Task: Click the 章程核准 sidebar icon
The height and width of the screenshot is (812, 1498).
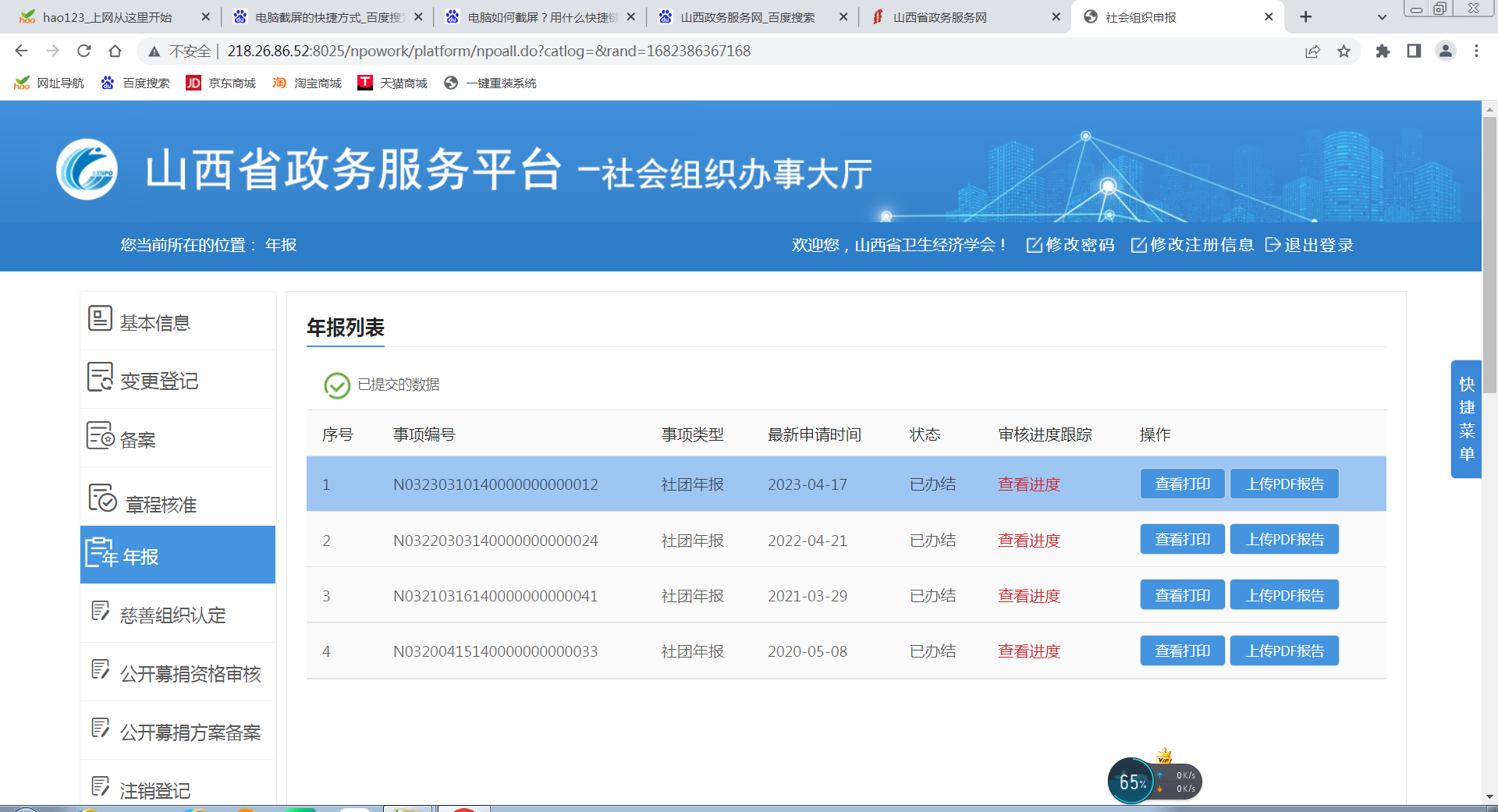Action: tap(102, 498)
